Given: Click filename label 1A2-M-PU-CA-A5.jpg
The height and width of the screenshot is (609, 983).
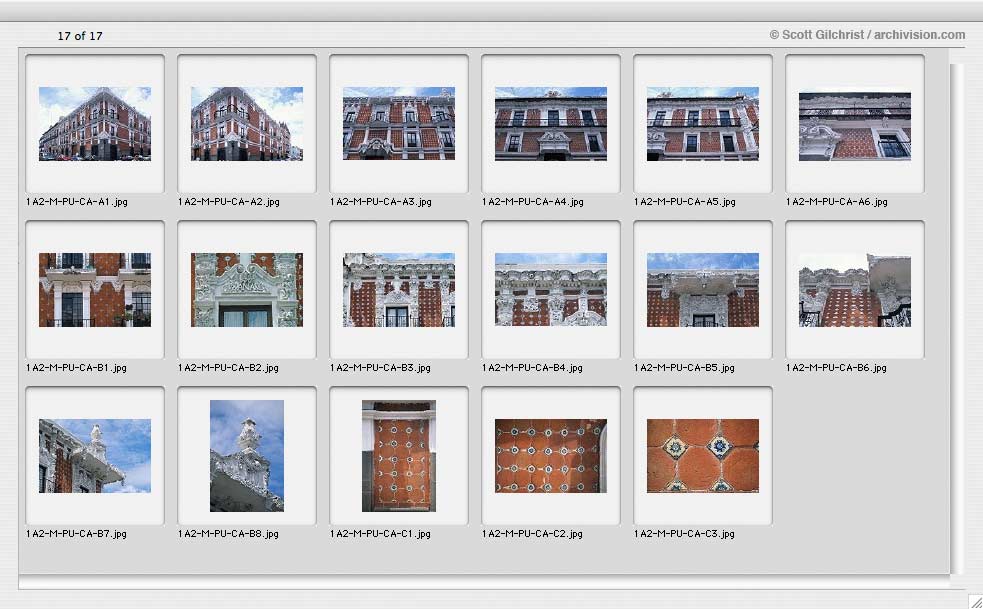Looking at the screenshot, I should (x=685, y=202).
